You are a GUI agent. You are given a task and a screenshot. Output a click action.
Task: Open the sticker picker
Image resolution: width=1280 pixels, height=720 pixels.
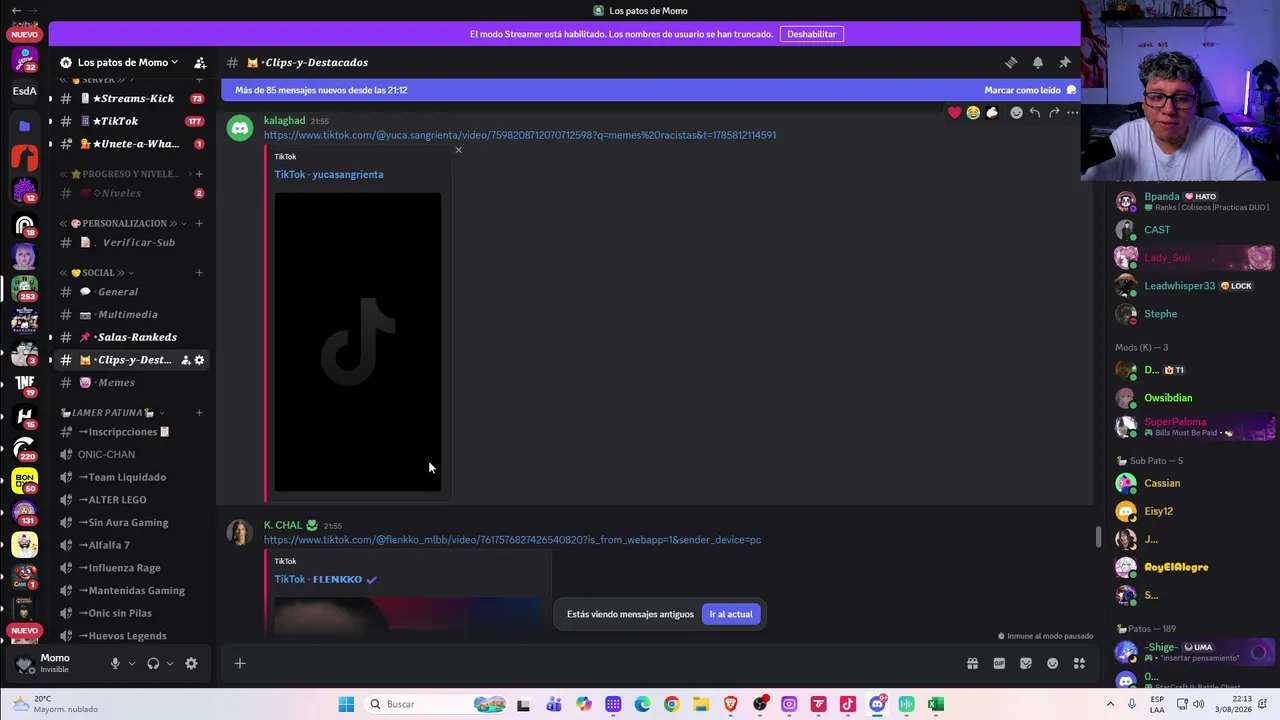(1026, 663)
